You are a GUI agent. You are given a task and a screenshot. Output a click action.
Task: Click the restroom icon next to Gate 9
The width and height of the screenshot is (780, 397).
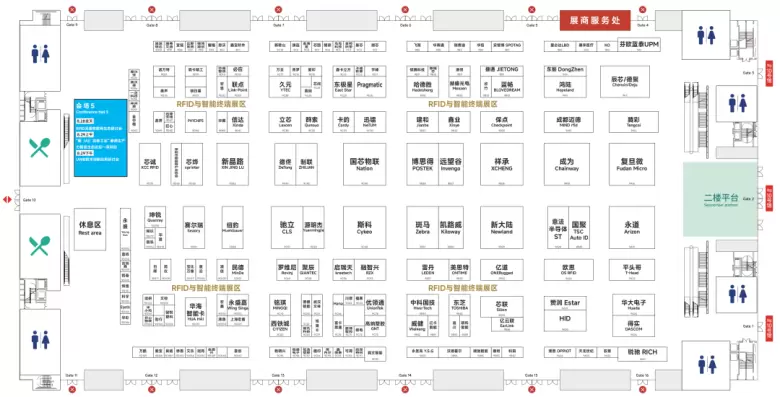point(40,54)
